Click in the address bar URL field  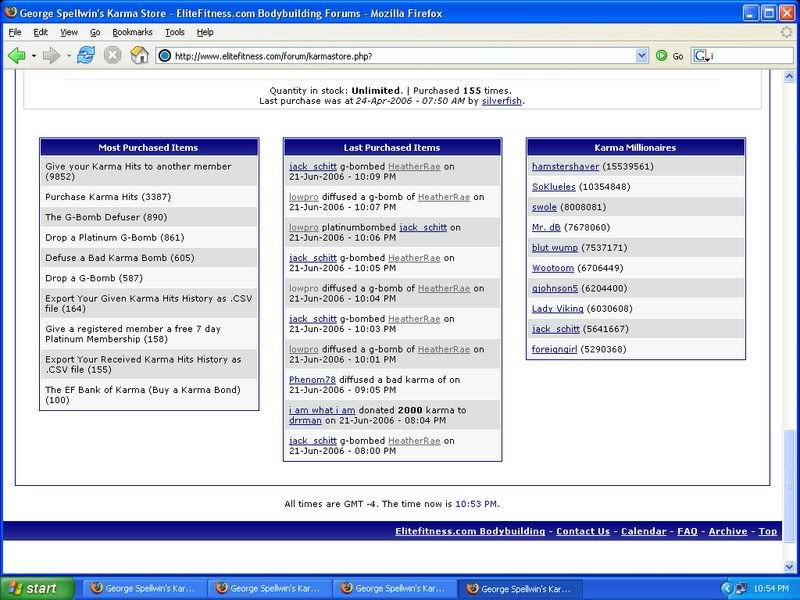click(x=400, y=56)
